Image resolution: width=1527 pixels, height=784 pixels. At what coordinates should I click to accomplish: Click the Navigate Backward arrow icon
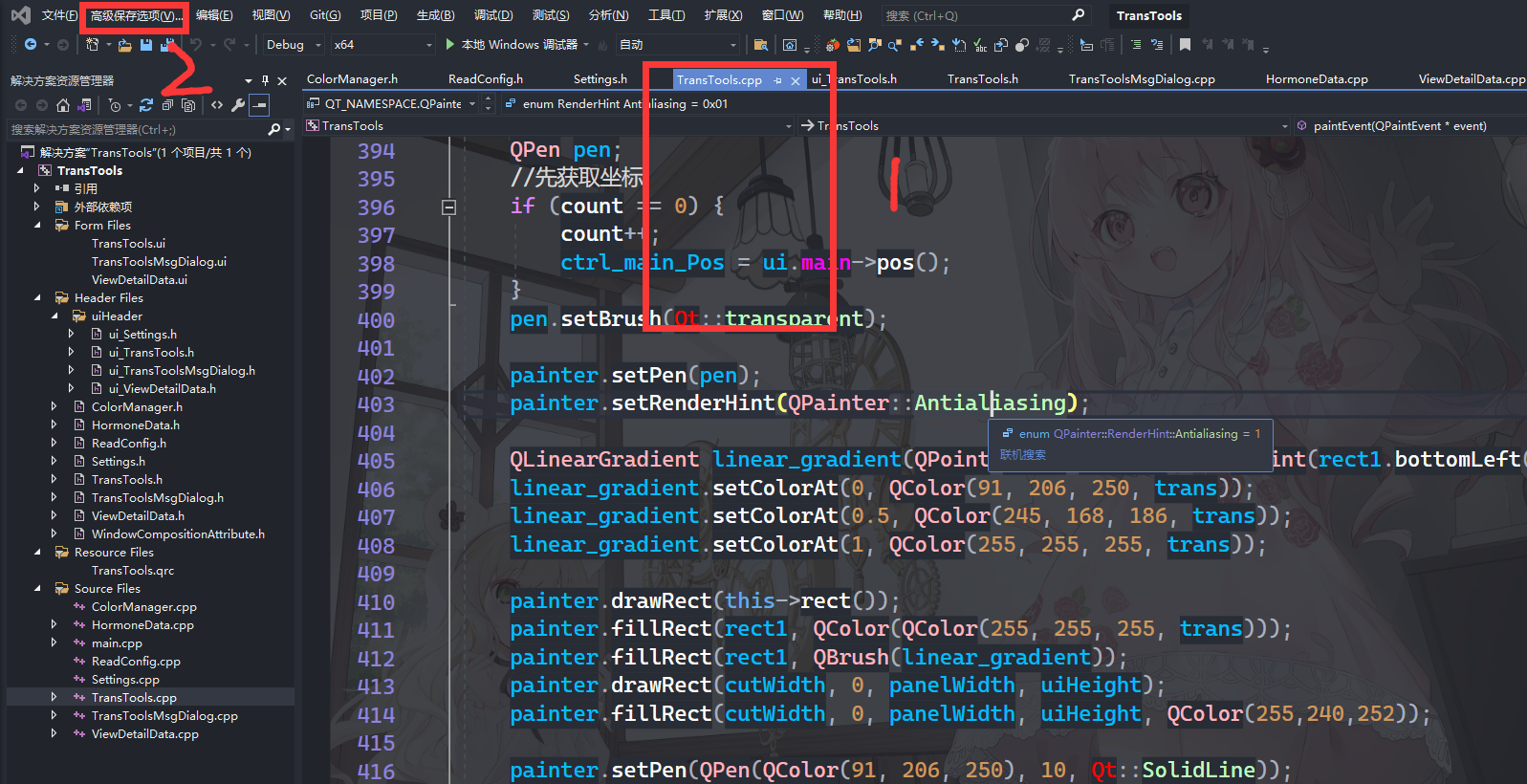31,45
